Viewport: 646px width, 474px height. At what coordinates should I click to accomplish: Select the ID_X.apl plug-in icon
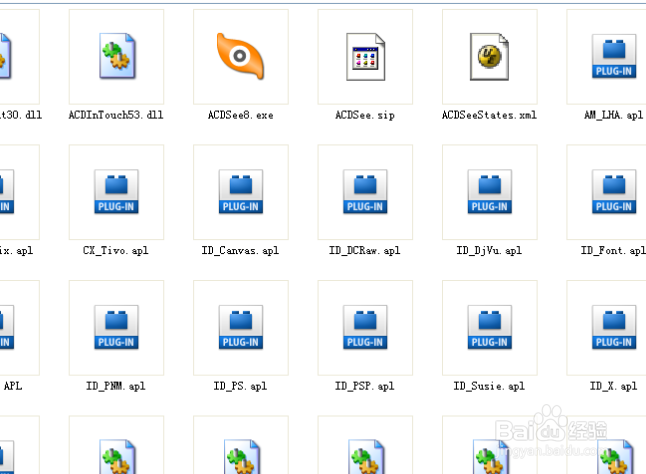pos(614,327)
